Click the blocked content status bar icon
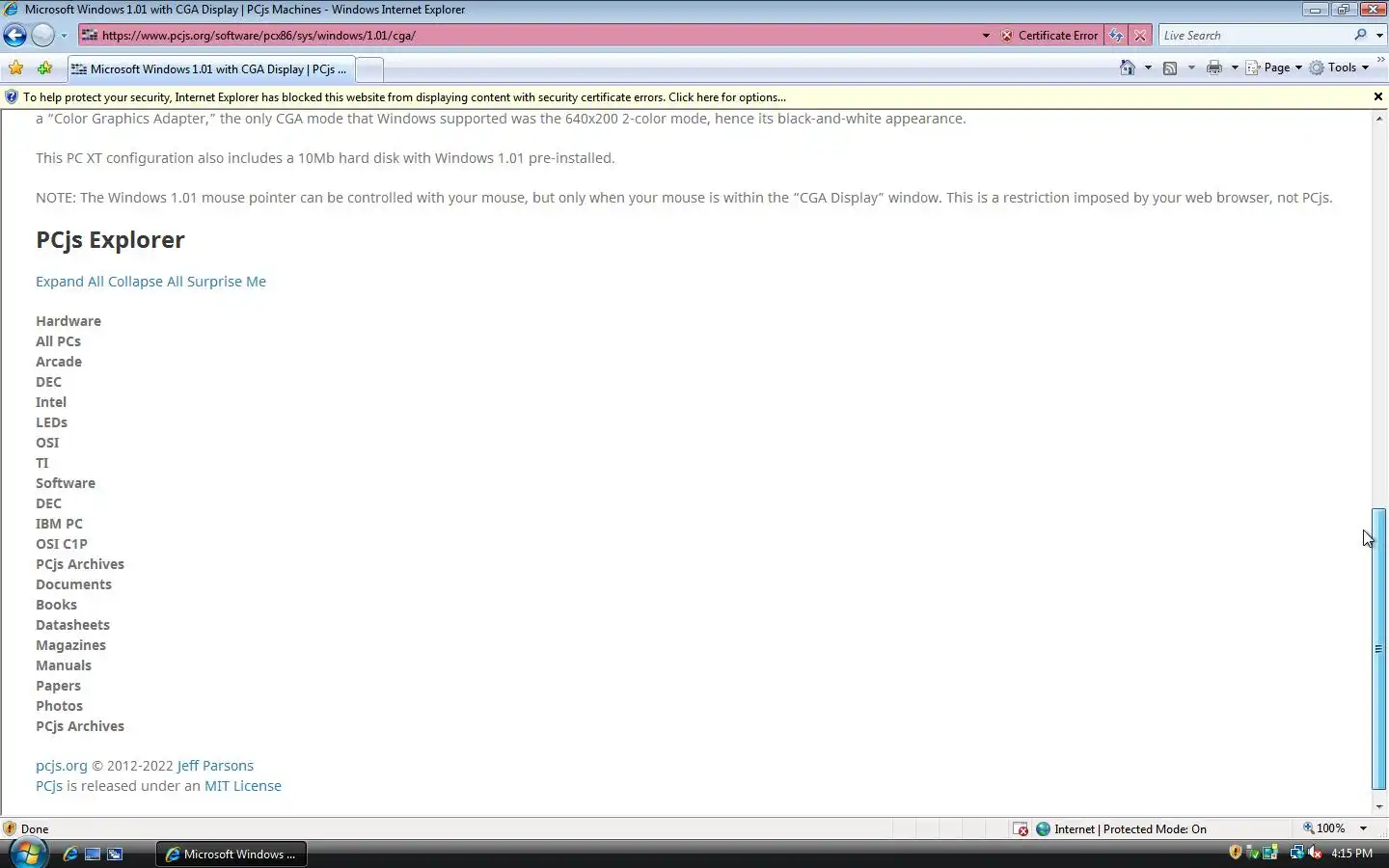The height and width of the screenshot is (868, 1389). pyautogui.click(x=1021, y=829)
